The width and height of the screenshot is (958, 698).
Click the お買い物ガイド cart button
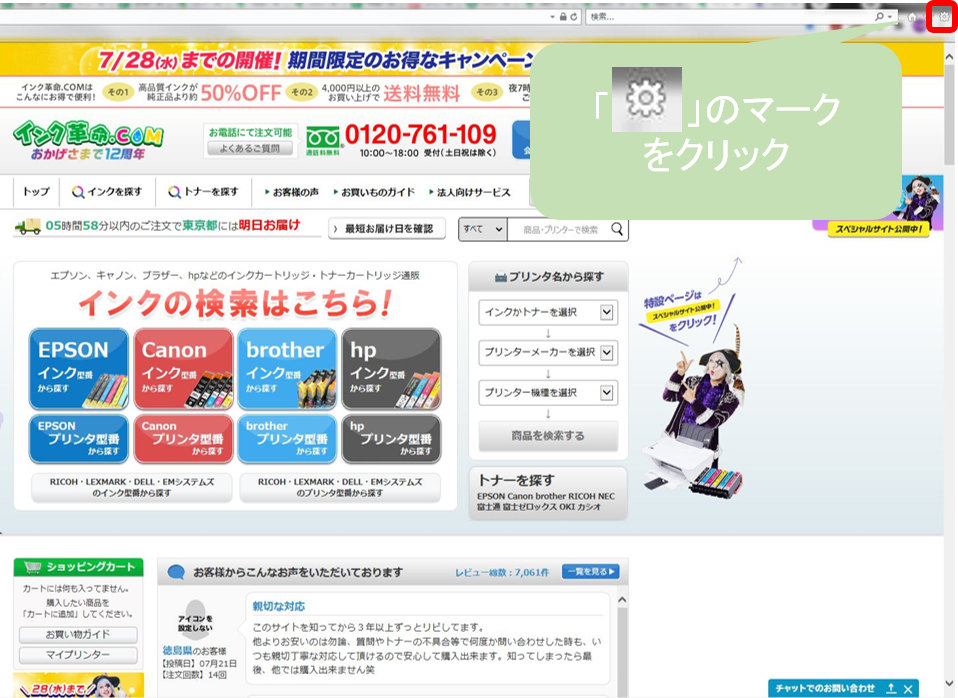[x=78, y=634]
